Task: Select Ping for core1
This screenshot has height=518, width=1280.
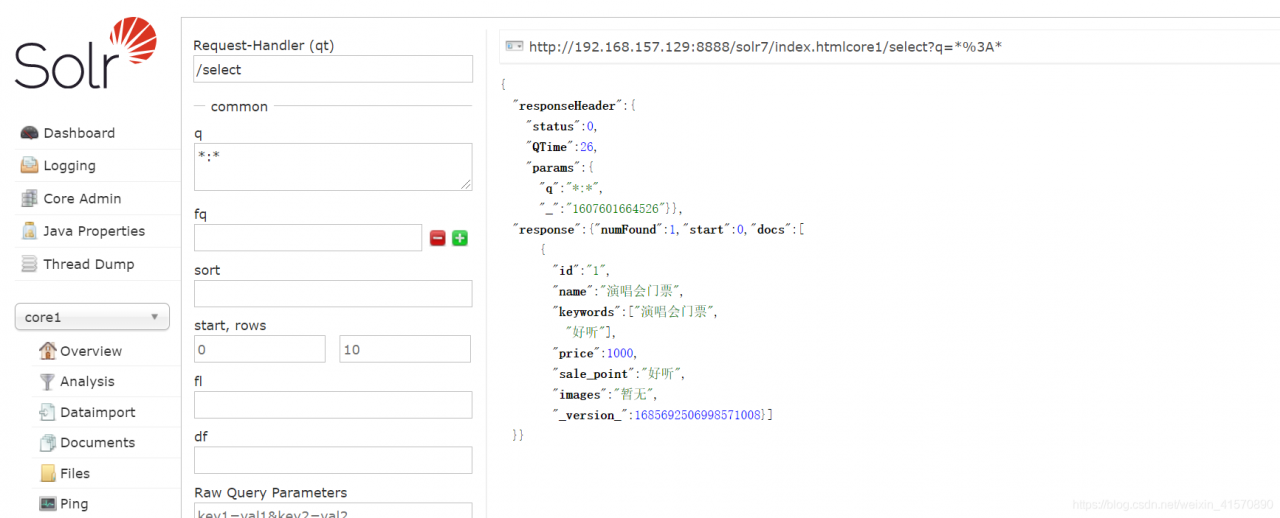Action: (x=74, y=504)
